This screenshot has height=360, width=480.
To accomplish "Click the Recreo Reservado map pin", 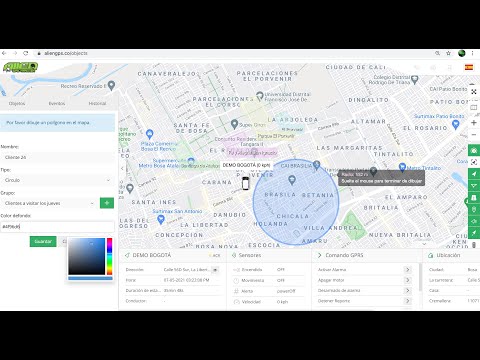I will [x=112, y=85].
